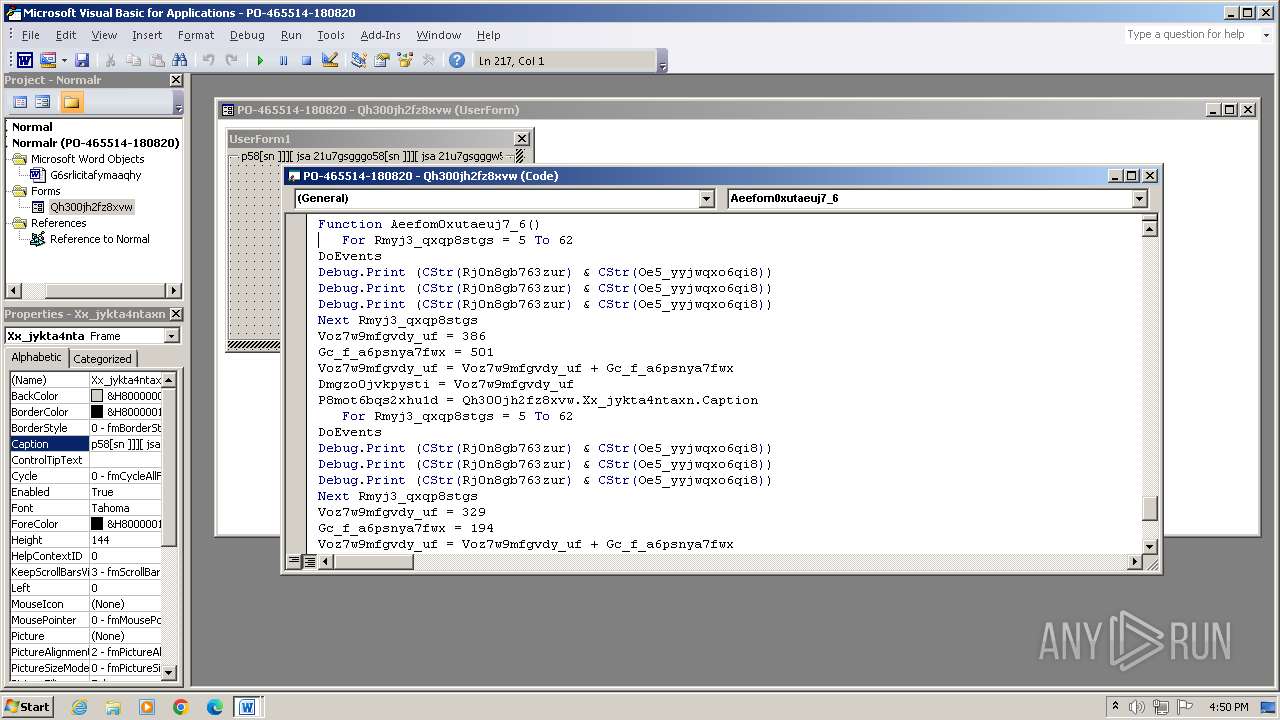
Task: Open the Properties Window toolbar icon
Action: (382, 61)
